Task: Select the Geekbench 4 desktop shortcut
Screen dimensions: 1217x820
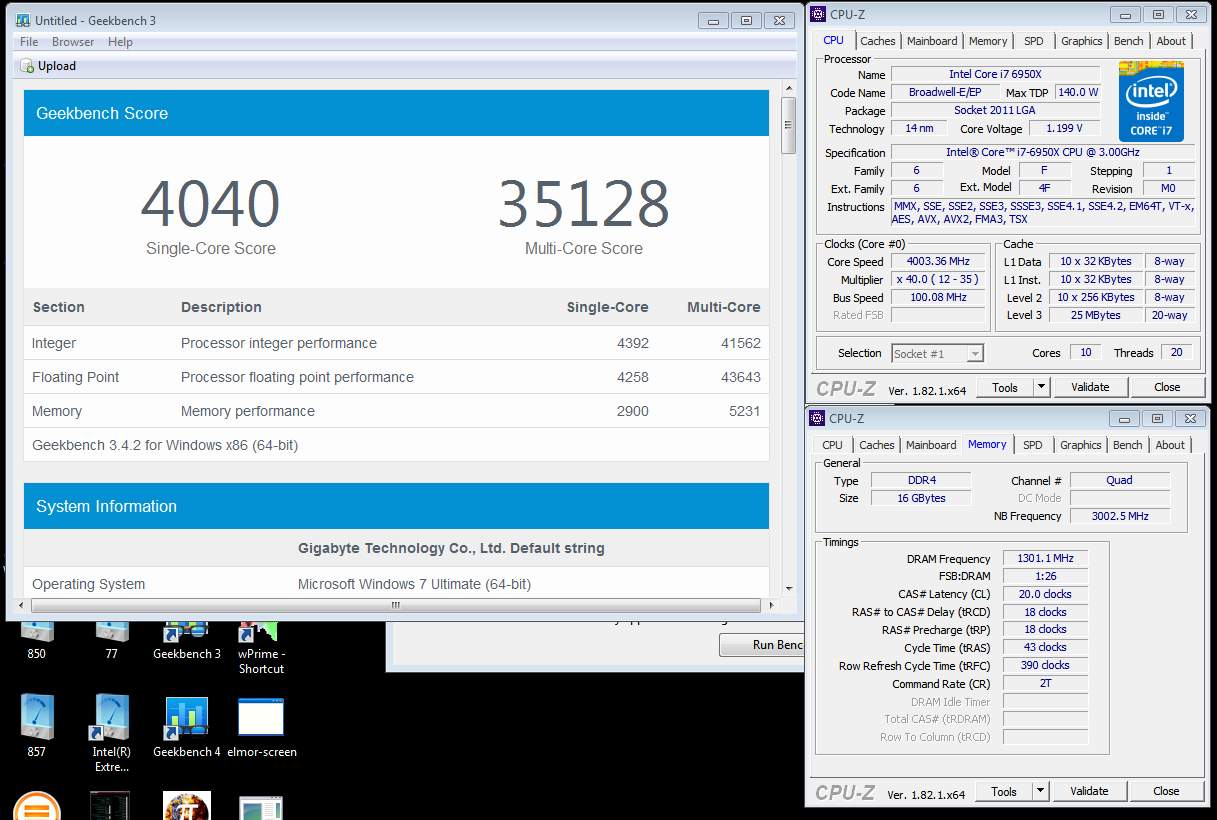Action: [x=187, y=728]
